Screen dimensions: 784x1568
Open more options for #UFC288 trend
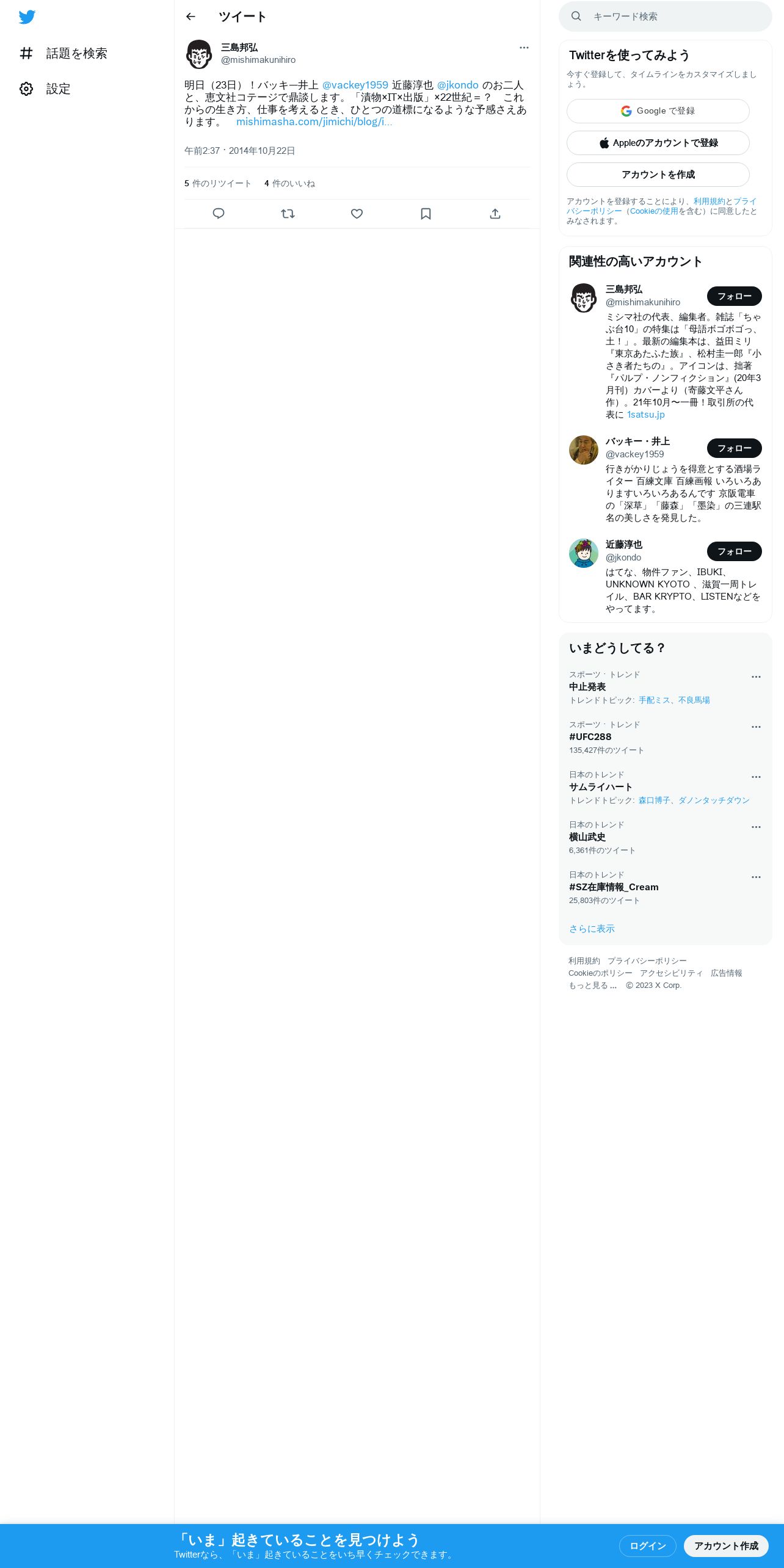pyautogui.click(x=756, y=727)
